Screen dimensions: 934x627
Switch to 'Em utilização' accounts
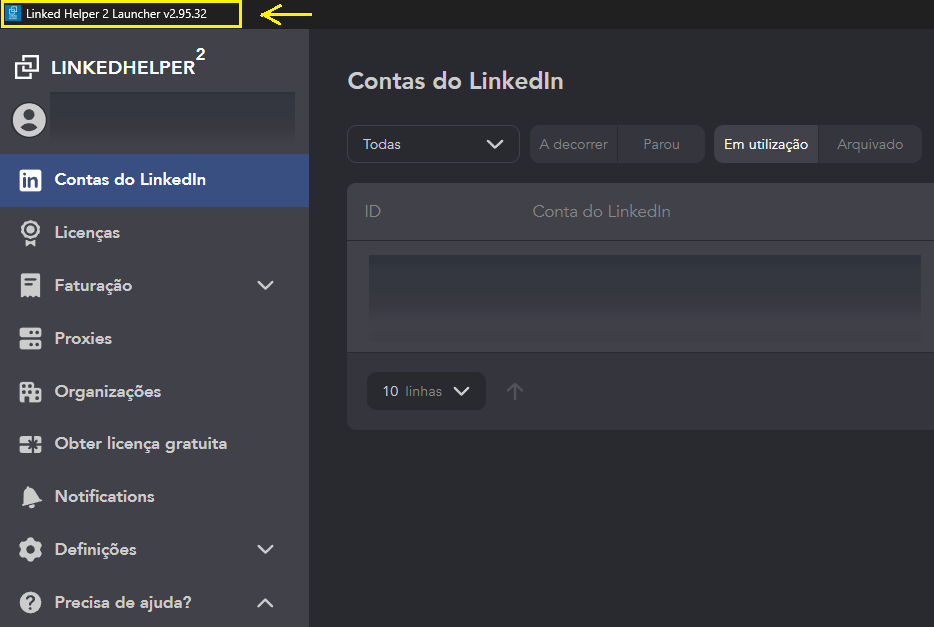click(765, 144)
